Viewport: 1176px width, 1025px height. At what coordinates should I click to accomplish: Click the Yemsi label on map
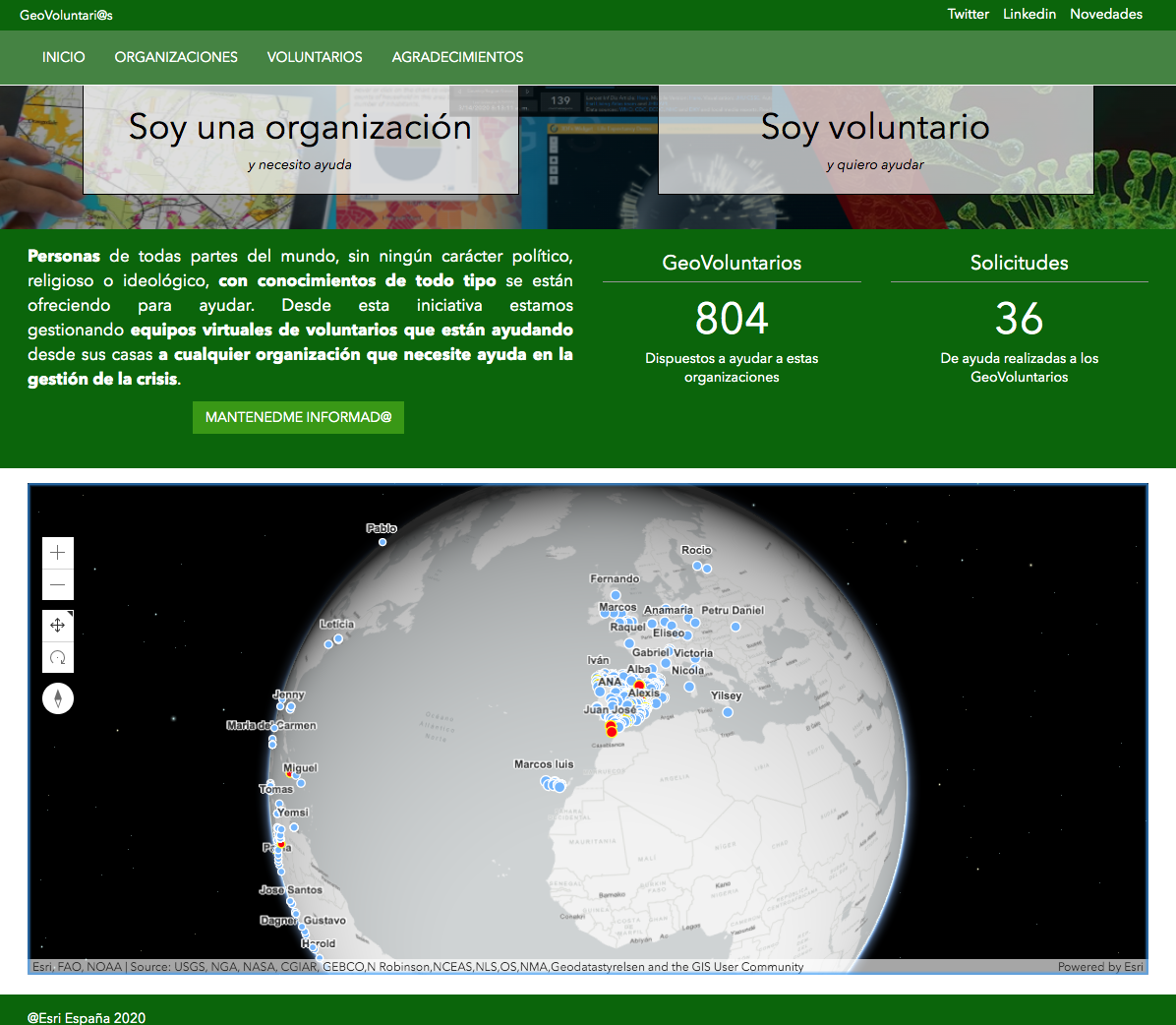(x=292, y=812)
